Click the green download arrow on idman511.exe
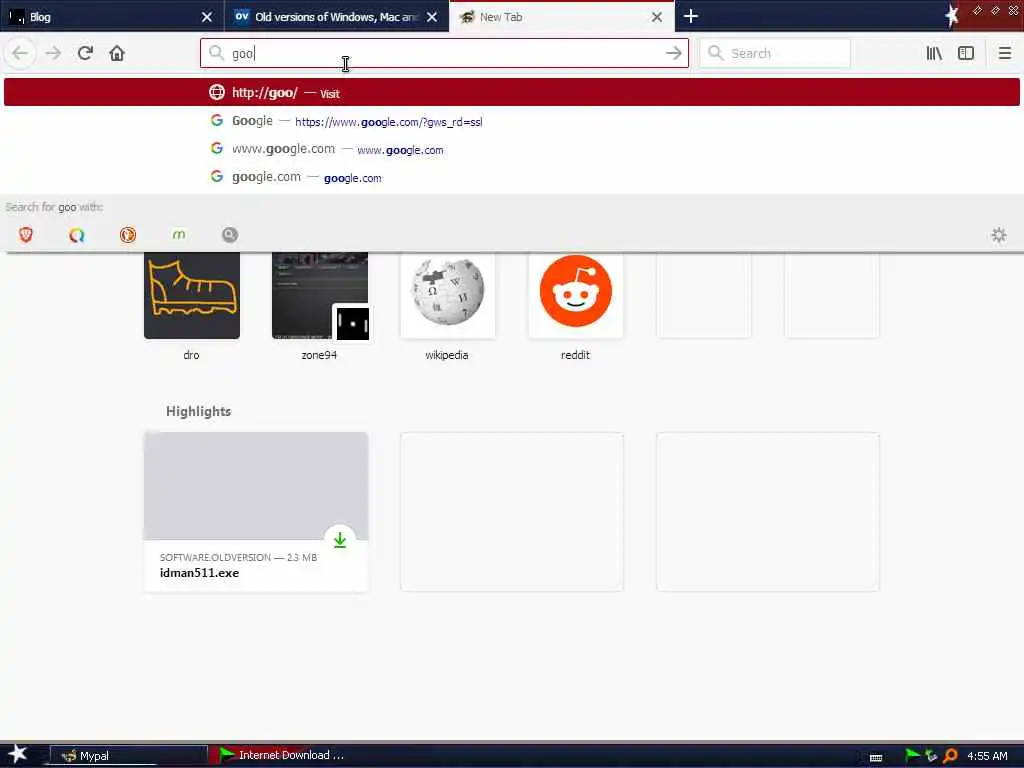Viewport: 1024px width, 768px height. 340,539
